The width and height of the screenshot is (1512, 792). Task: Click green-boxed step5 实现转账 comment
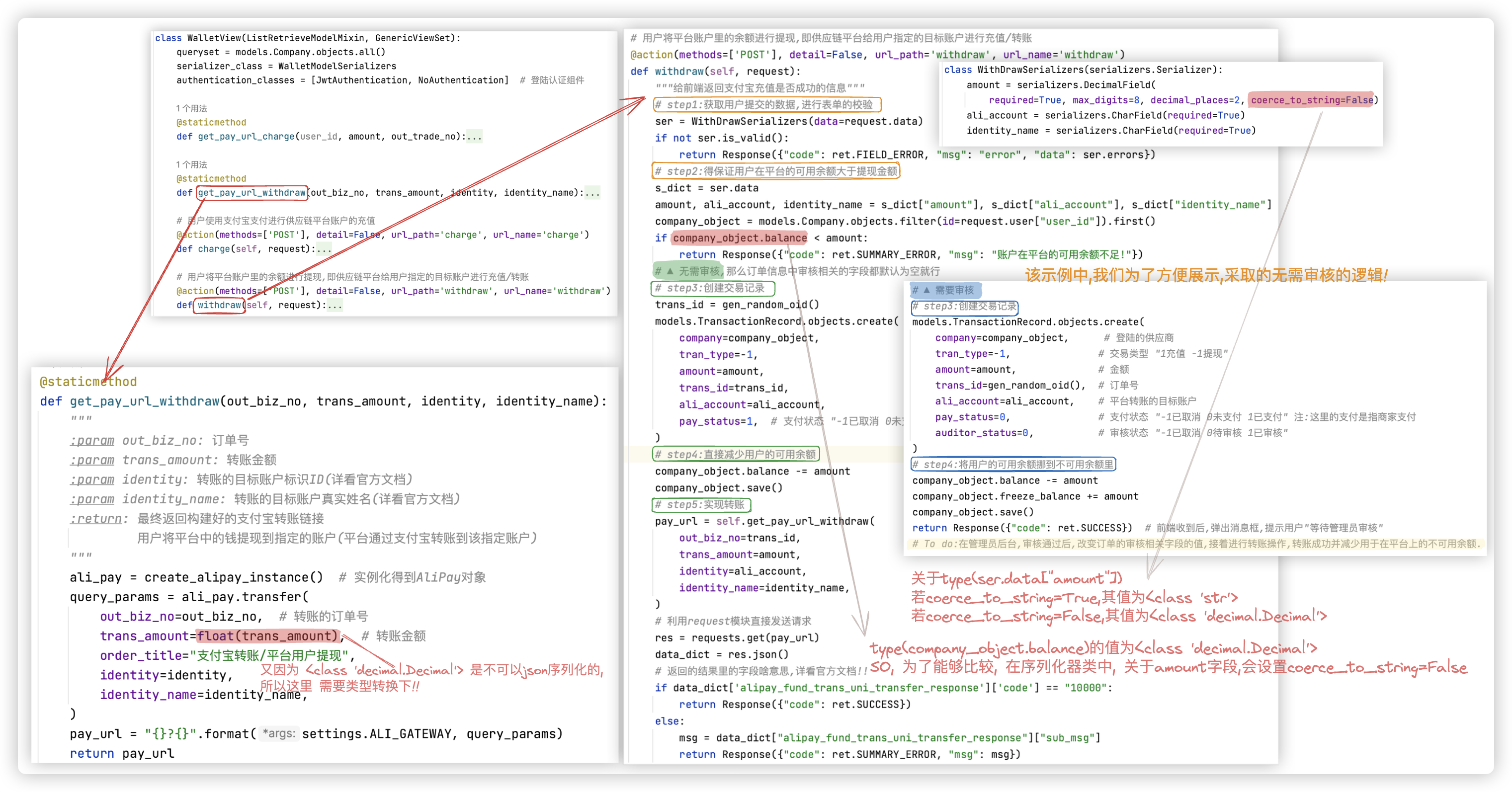[701, 504]
